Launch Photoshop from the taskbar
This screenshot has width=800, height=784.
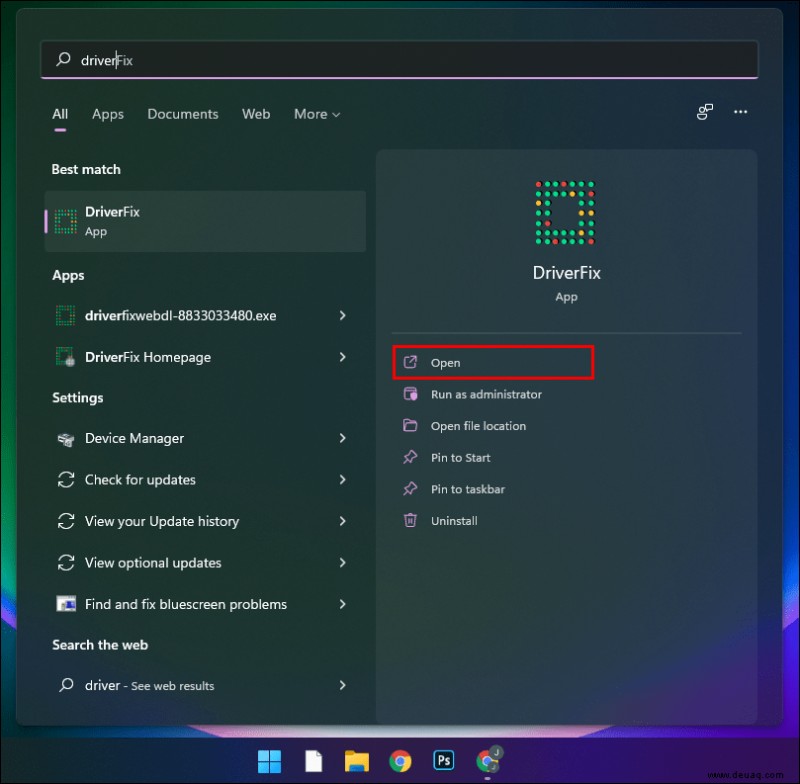click(444, 761)
